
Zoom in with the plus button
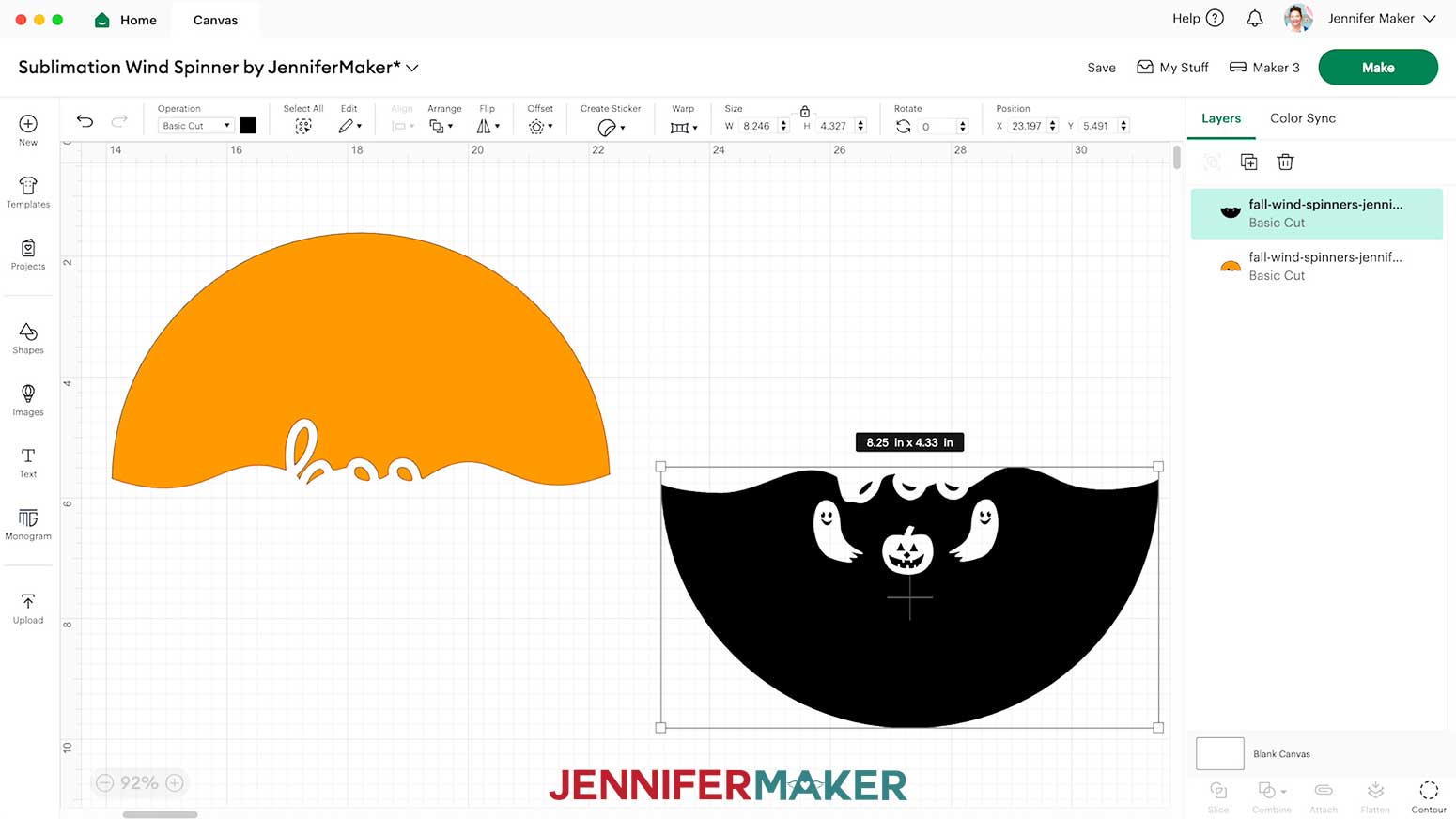point(175,782)
